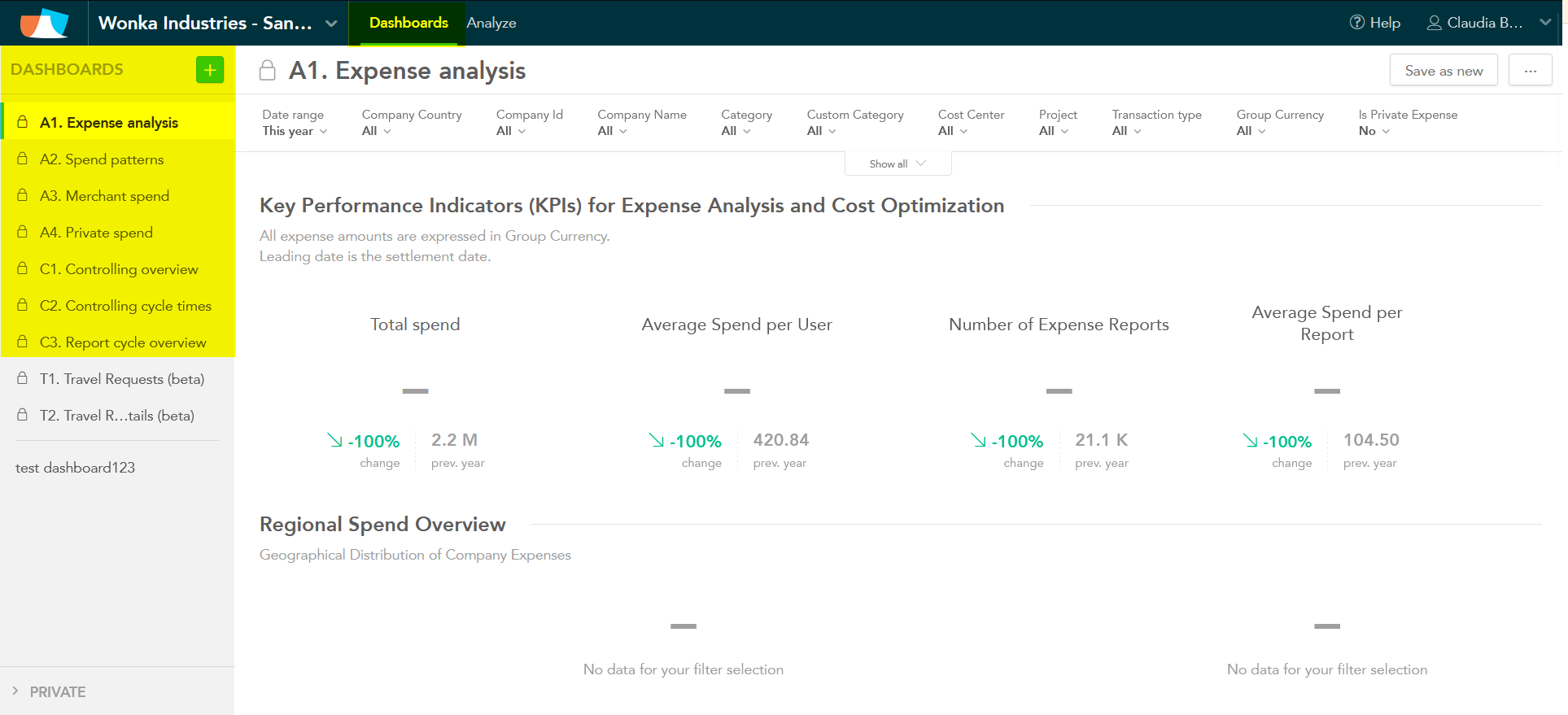The height and width of the screenshot is (715, 1568).
Task: Click the lock icon beside A1. Expense analysis title
Action: (267, 71)
